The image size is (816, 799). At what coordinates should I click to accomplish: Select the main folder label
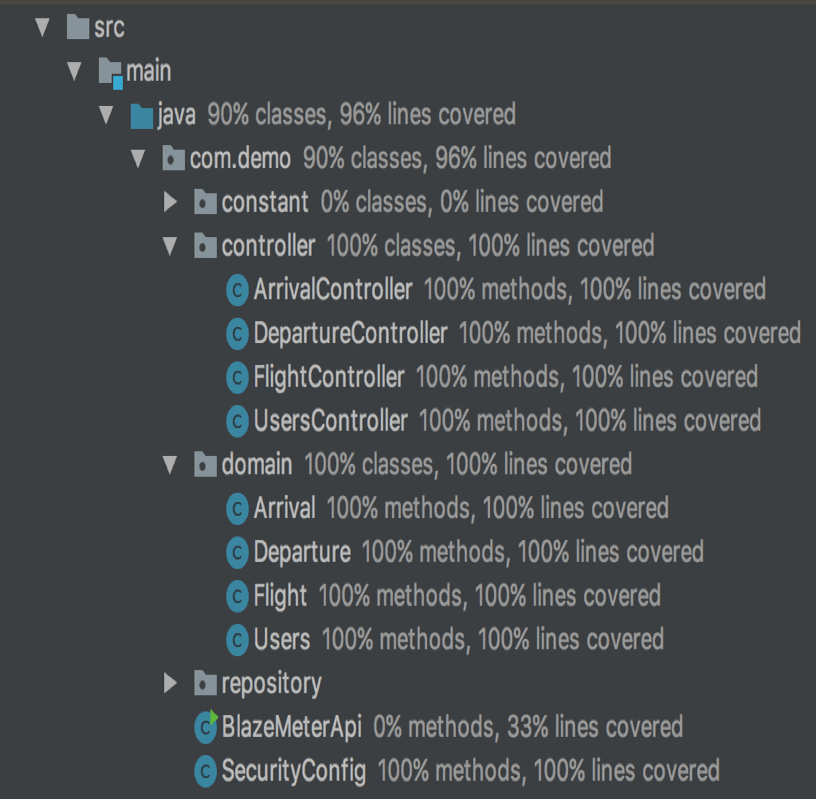[148, 72]
